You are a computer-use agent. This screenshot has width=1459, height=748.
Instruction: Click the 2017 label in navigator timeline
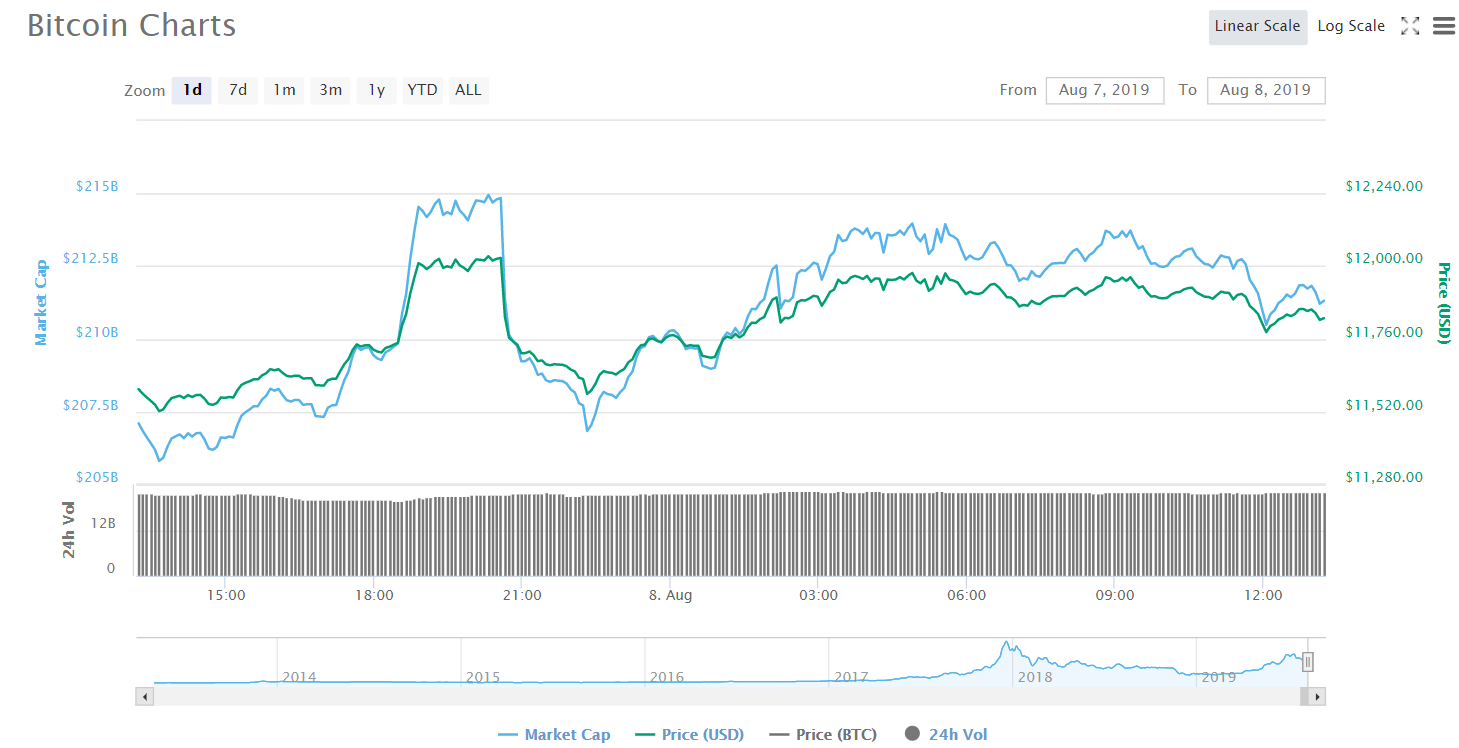[851, 677]
